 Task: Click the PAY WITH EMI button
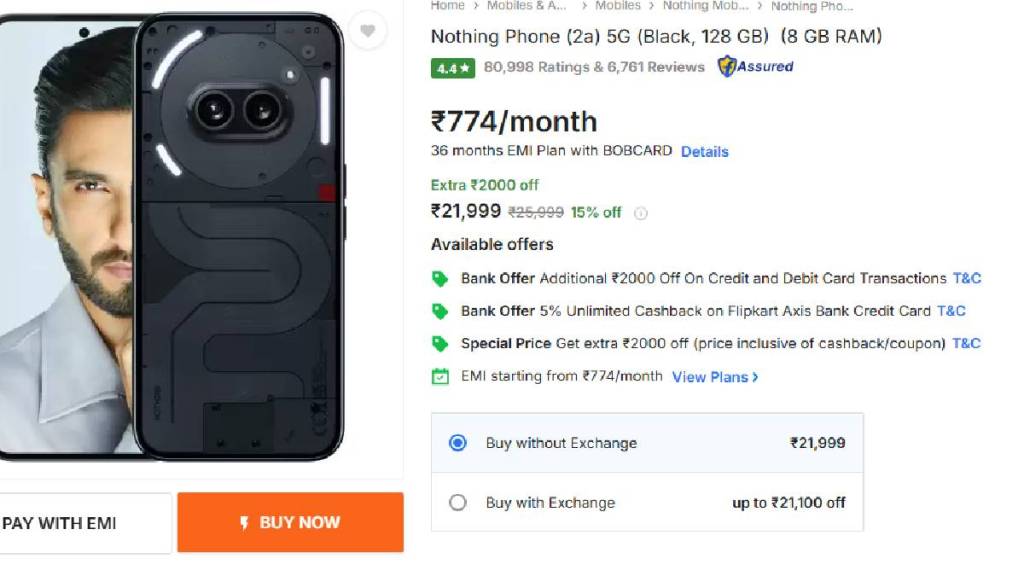coord(84,523)
